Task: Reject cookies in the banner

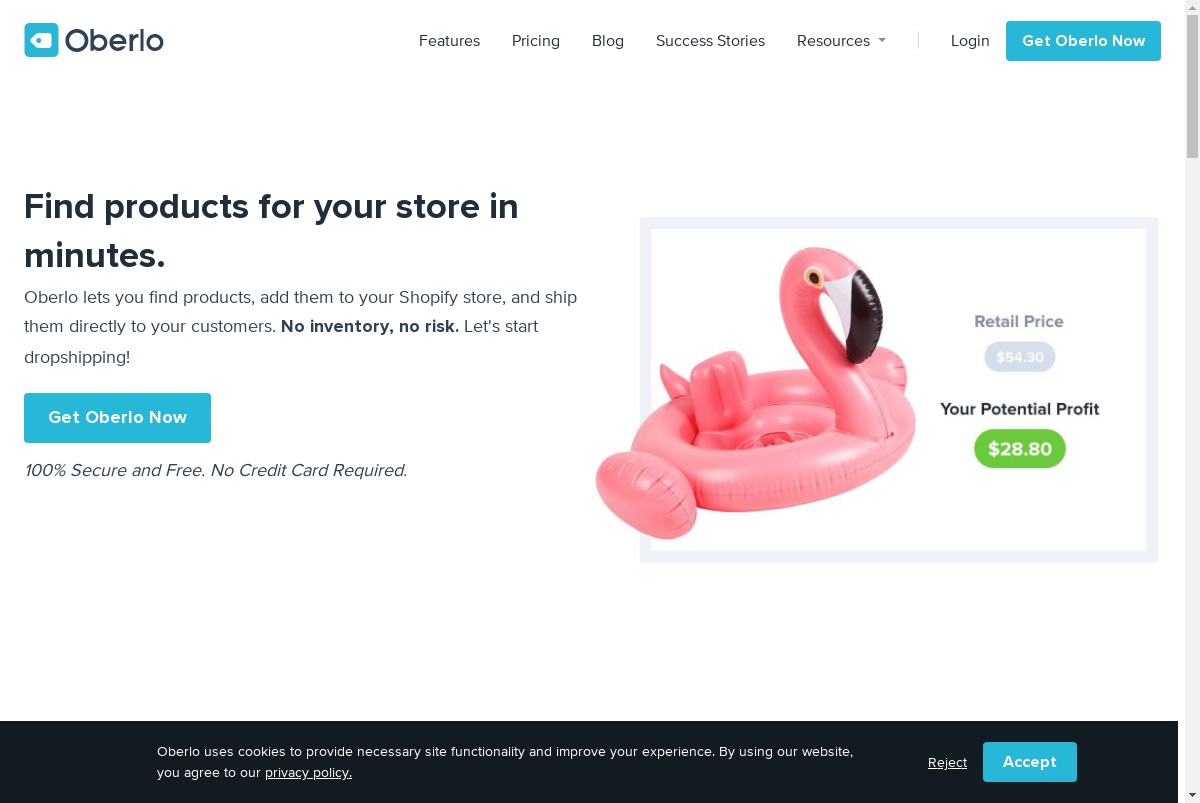Action: [x=947, y=763]
